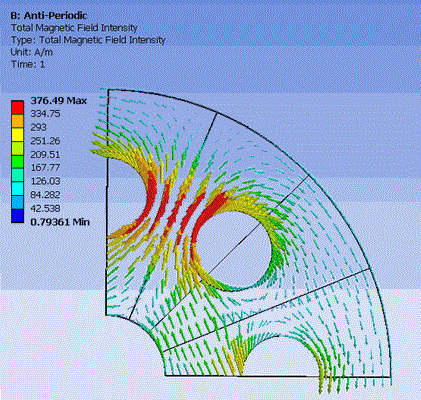Viewport: 421px width, 400px height.
Task: Select the orange legend color band
Action: tap(17, 121)
